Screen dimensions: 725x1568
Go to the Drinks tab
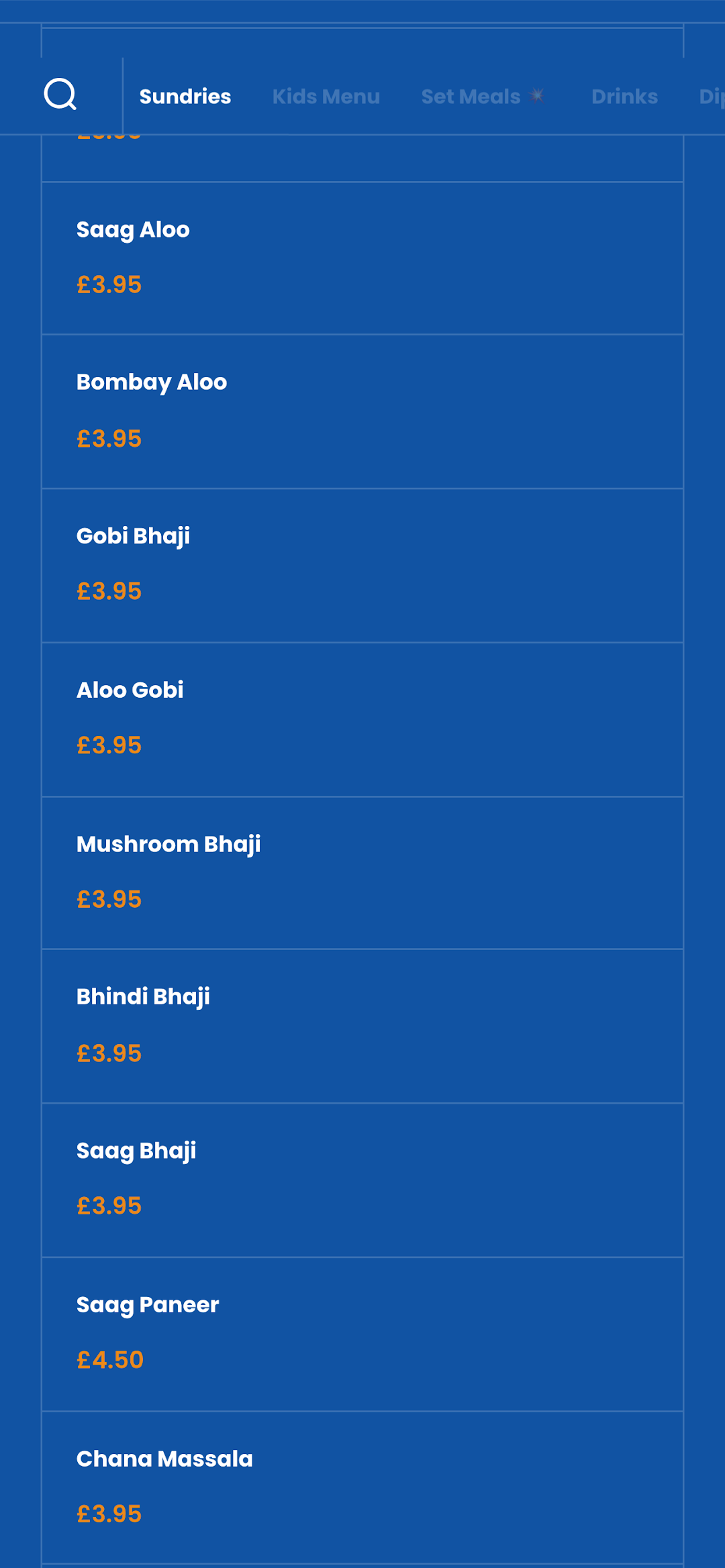(625, 97)
